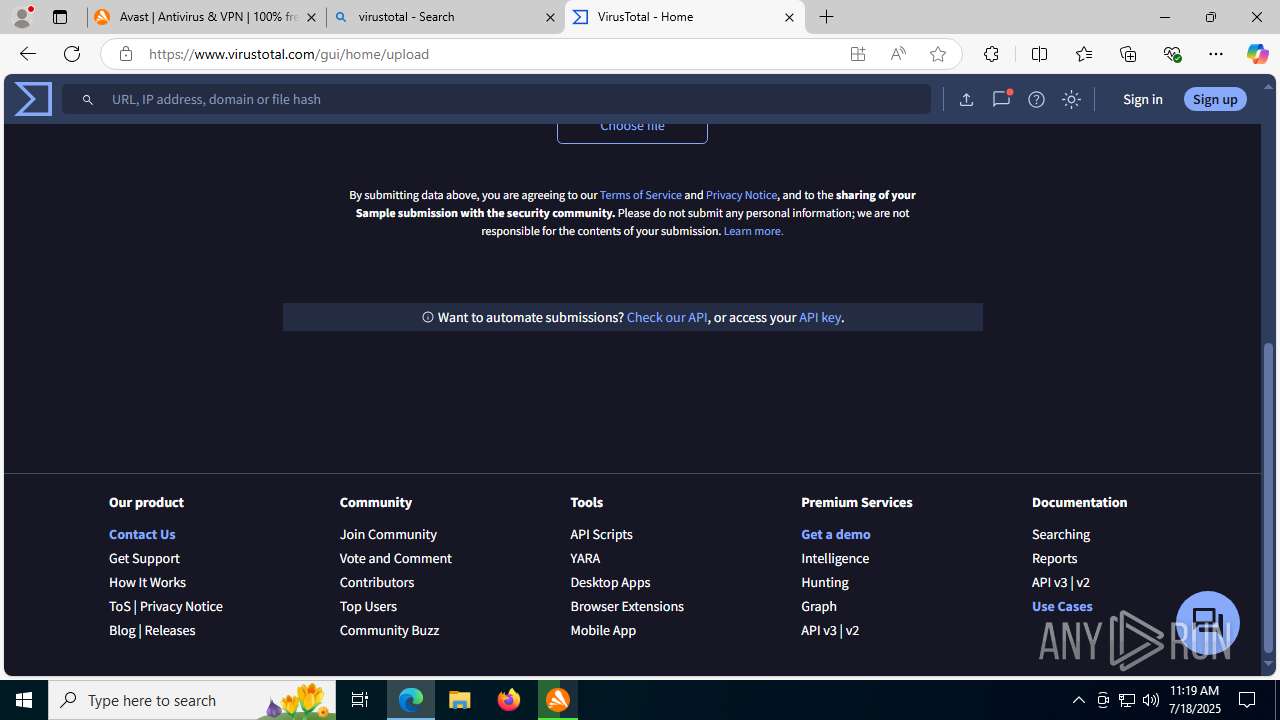Close the Avast Antivirus tab
Screen dimensions: 1280x720
point(311,17)
